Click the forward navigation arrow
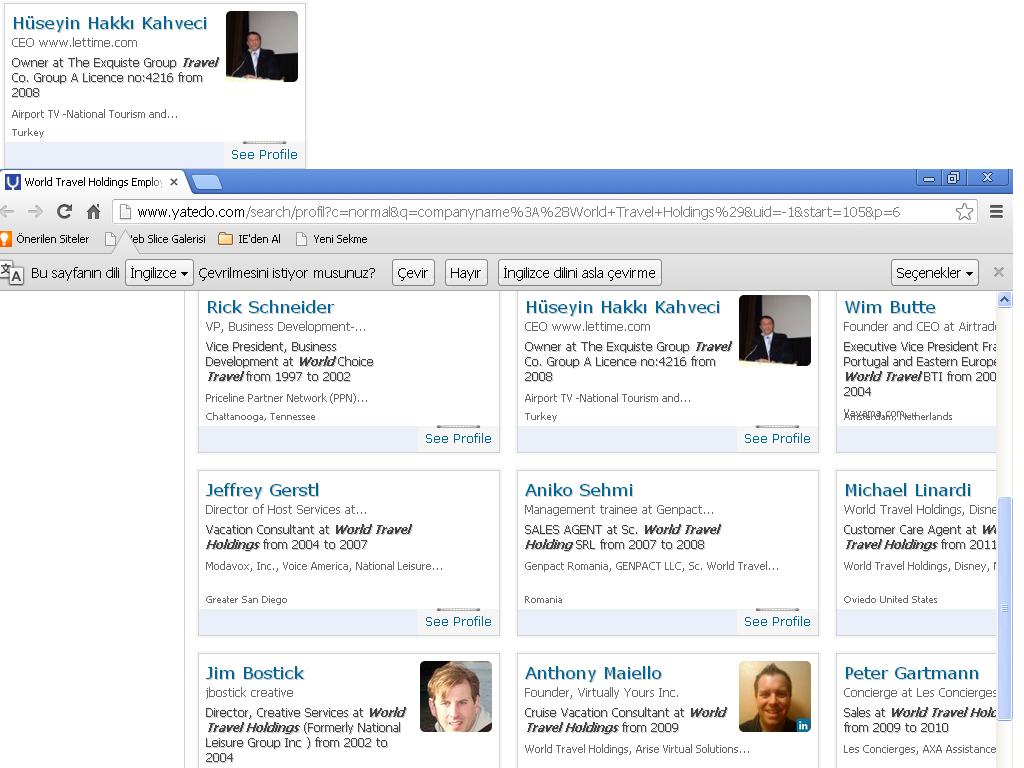Image resolution: width=1024 pixels, height=768 pixels. tap(35, 212)
